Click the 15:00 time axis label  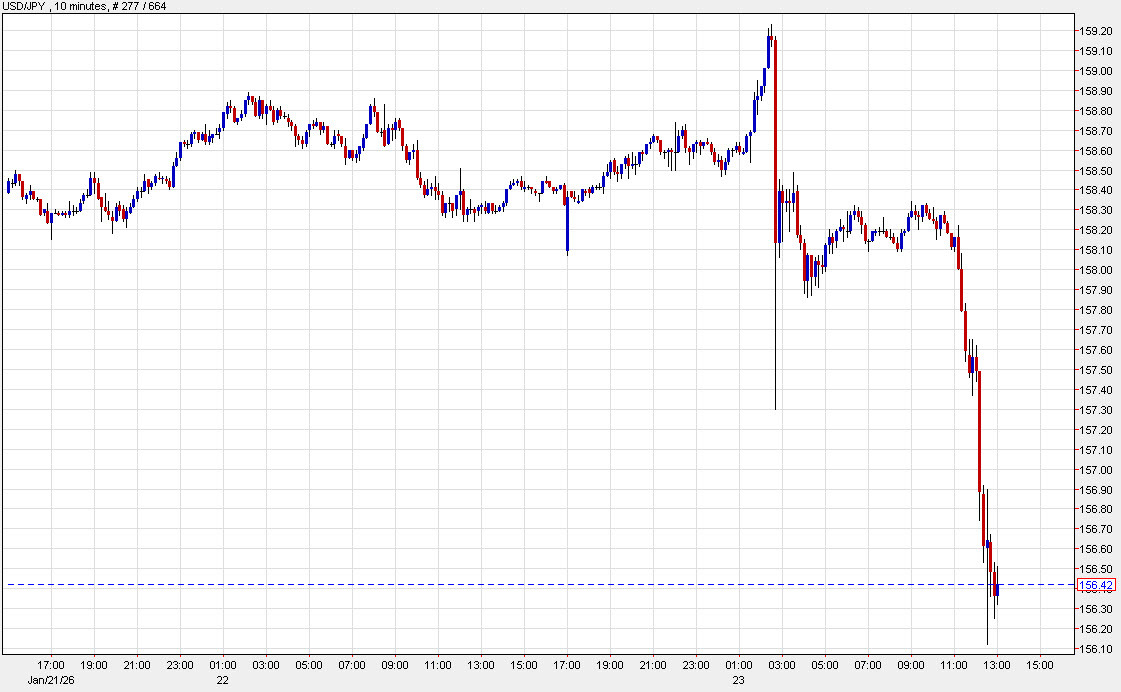(x=1039, y=665)
